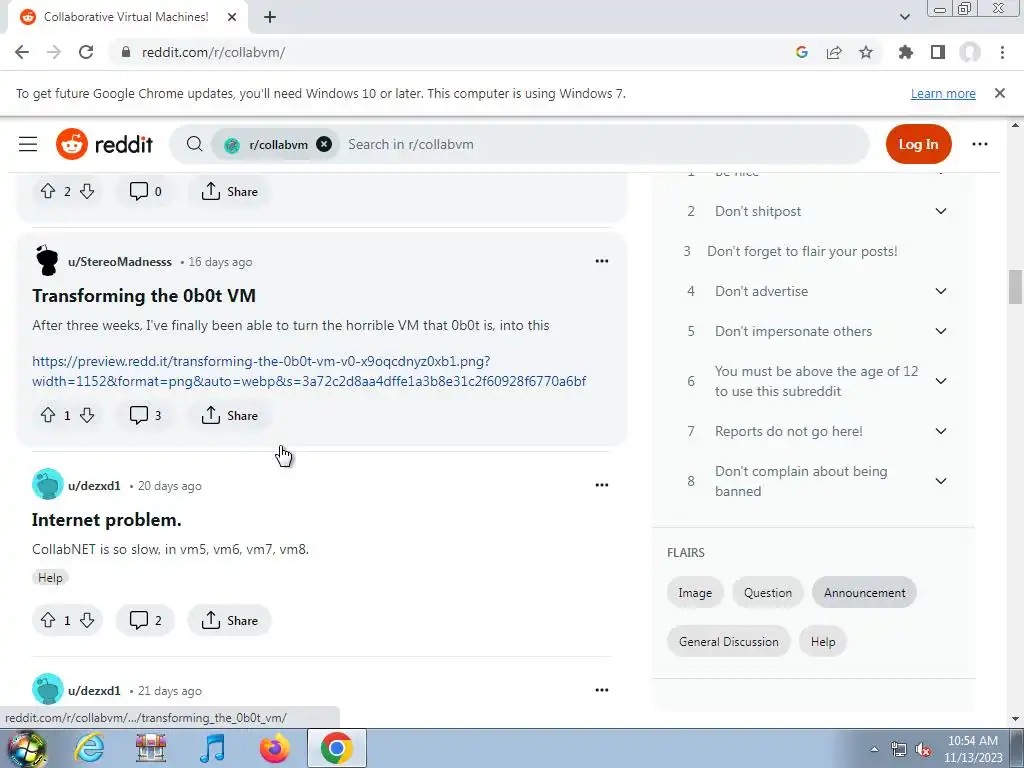
Task: Expand the Don't shitpost rule
Action: pyautogui.click(x=940, y=211)
